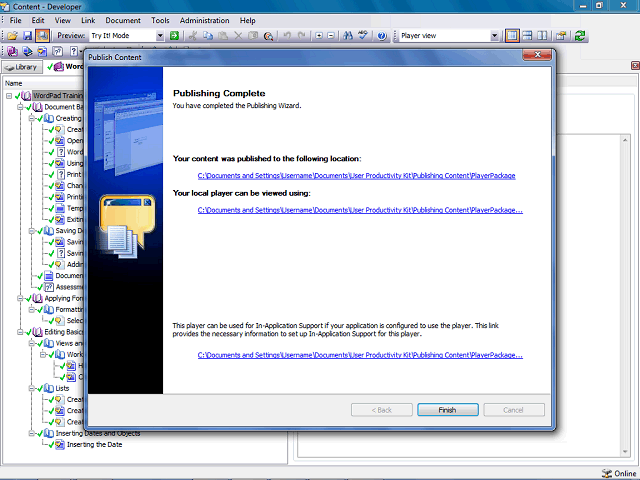Collapse the Lists section node

(31, 388)
